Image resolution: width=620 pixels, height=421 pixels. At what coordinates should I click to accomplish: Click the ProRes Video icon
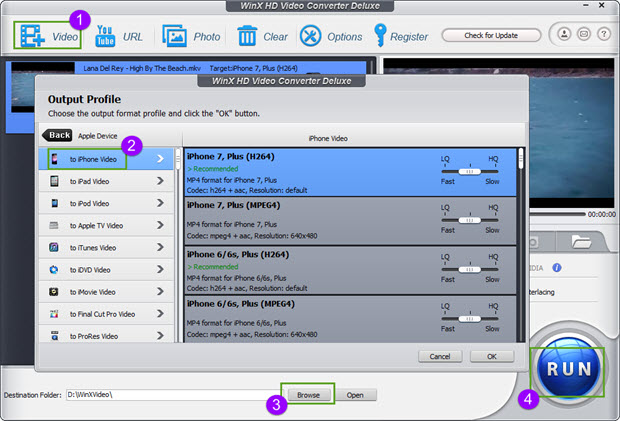55,336
